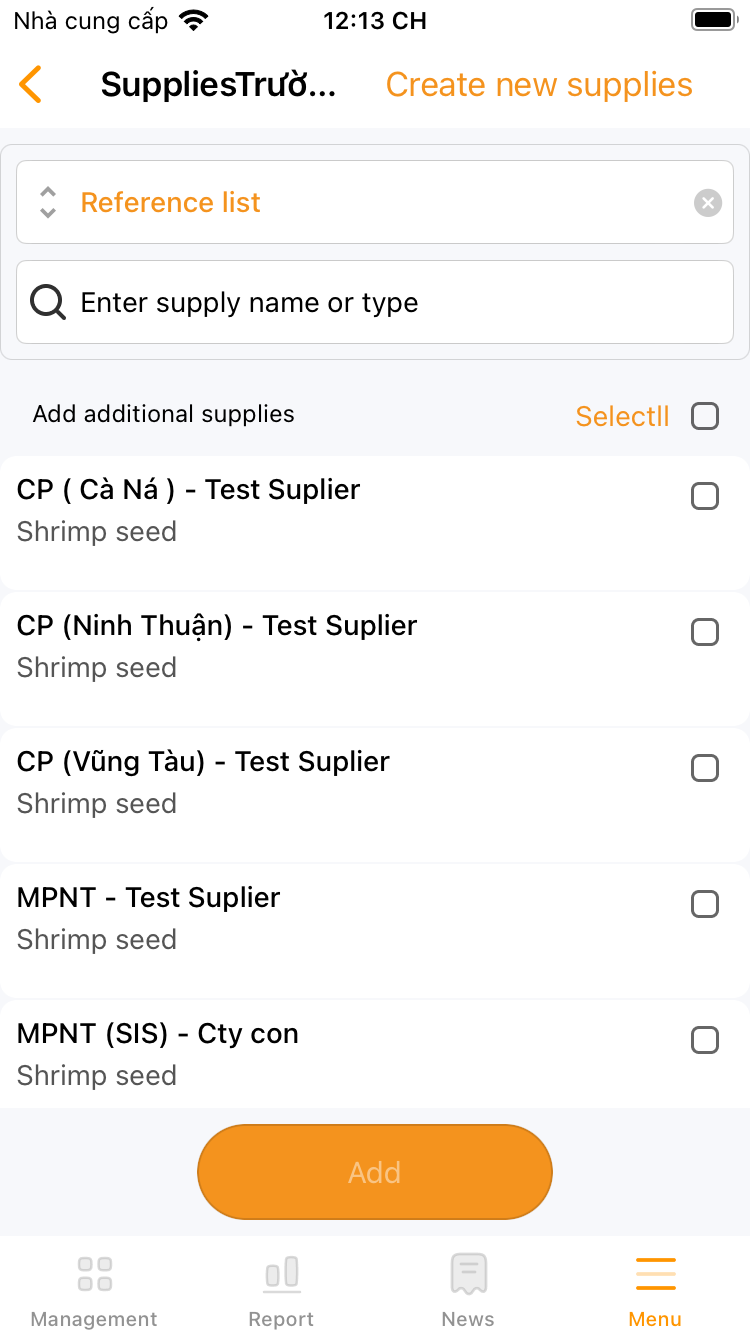Open the Menu tab
Viewport: 750px width, 1334px height.
(655, 1290)
